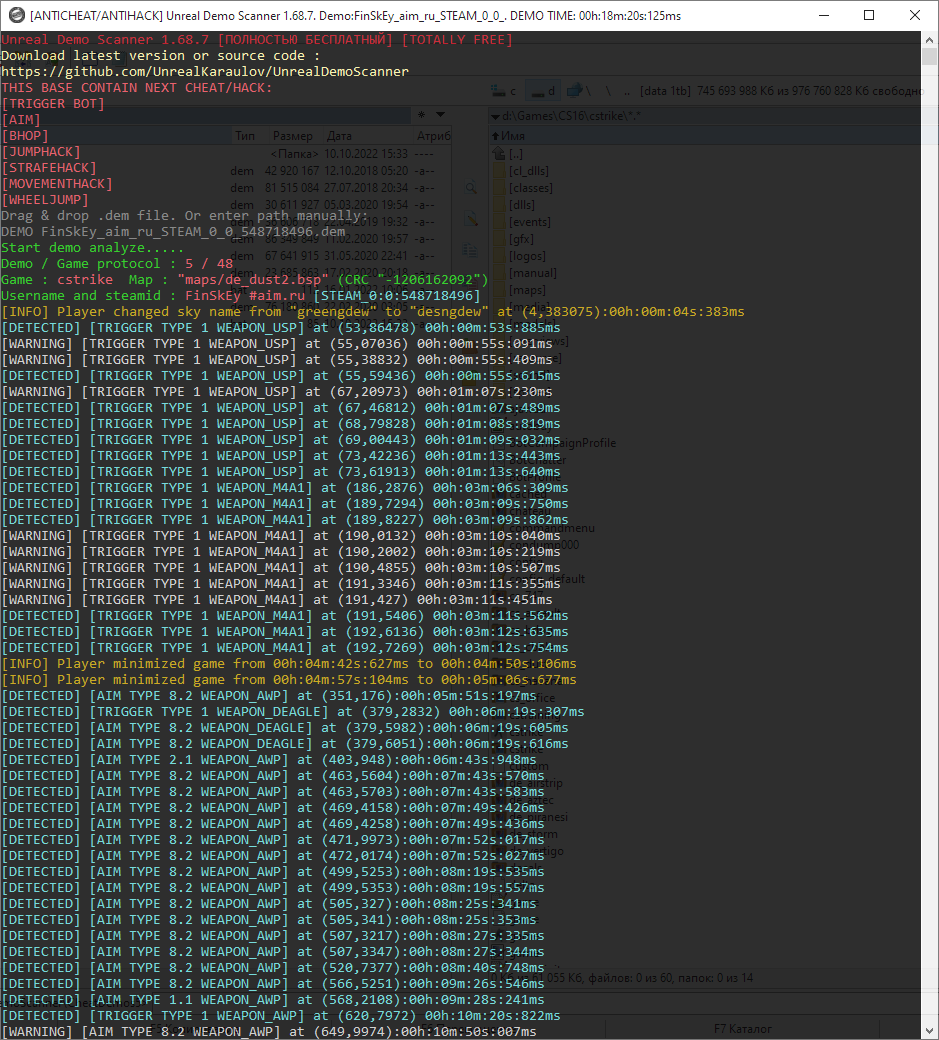Select the [manual] folder name

click(x=532, y=273)
